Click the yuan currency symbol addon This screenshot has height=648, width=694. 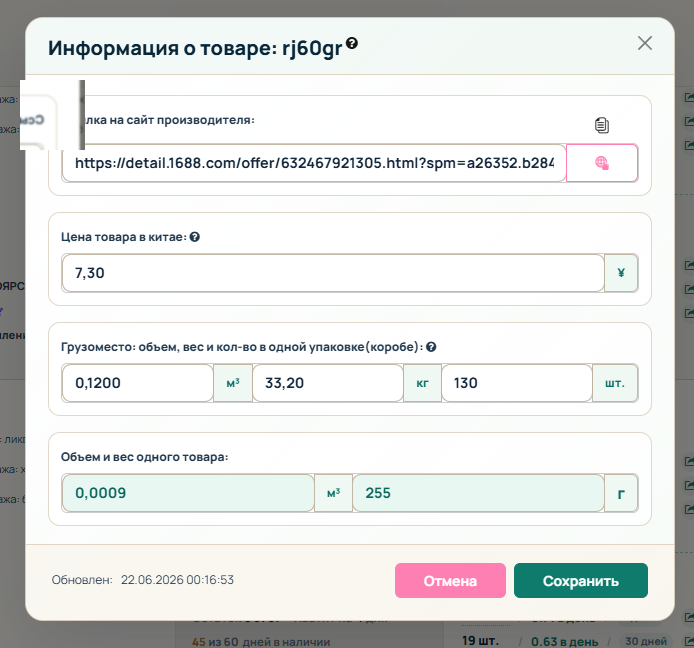[x=621, y=273]
